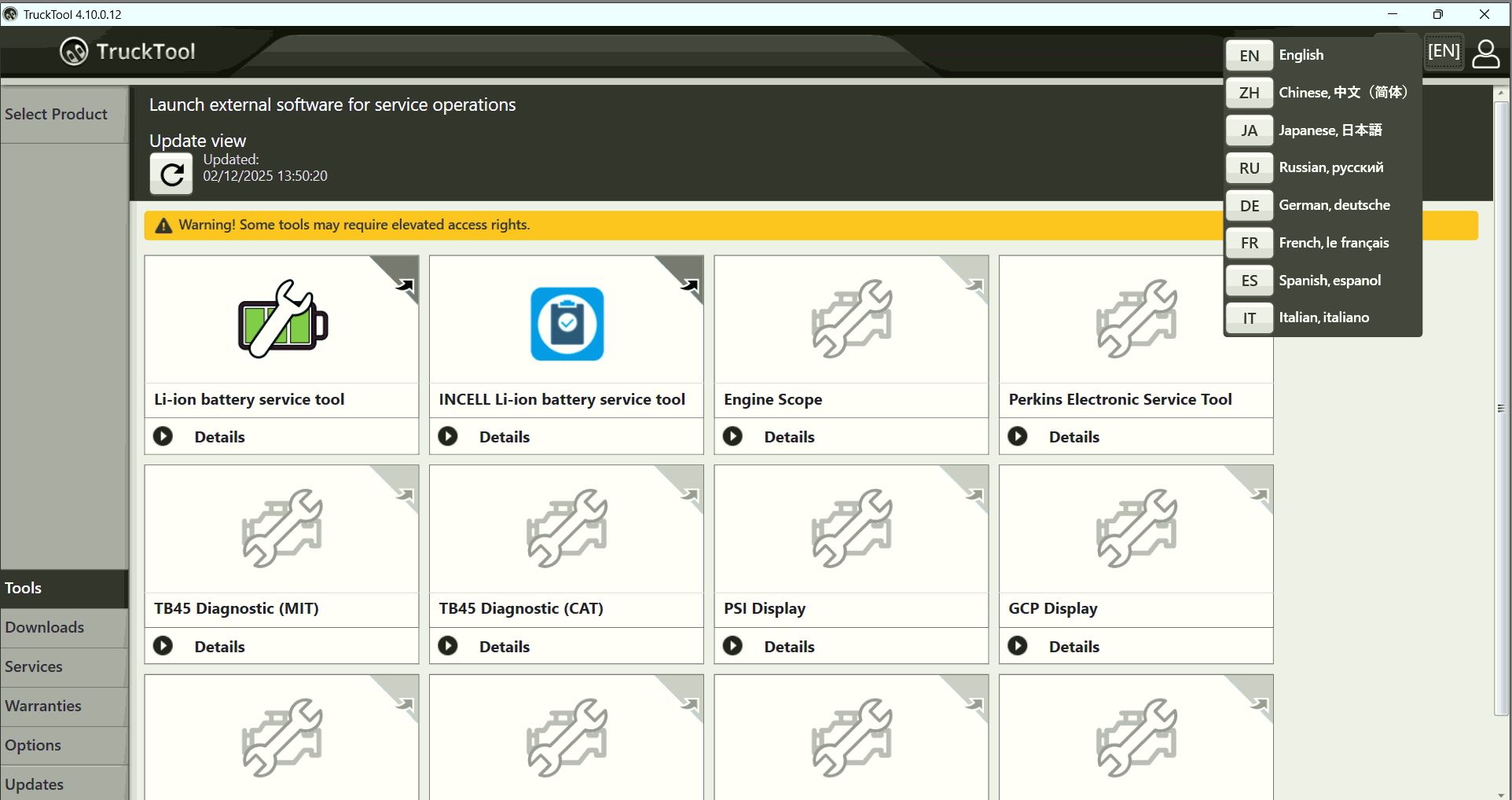The image size is (1512, 800).
Task: Click the PSI Display engine icon
Action: coord(852,529)
